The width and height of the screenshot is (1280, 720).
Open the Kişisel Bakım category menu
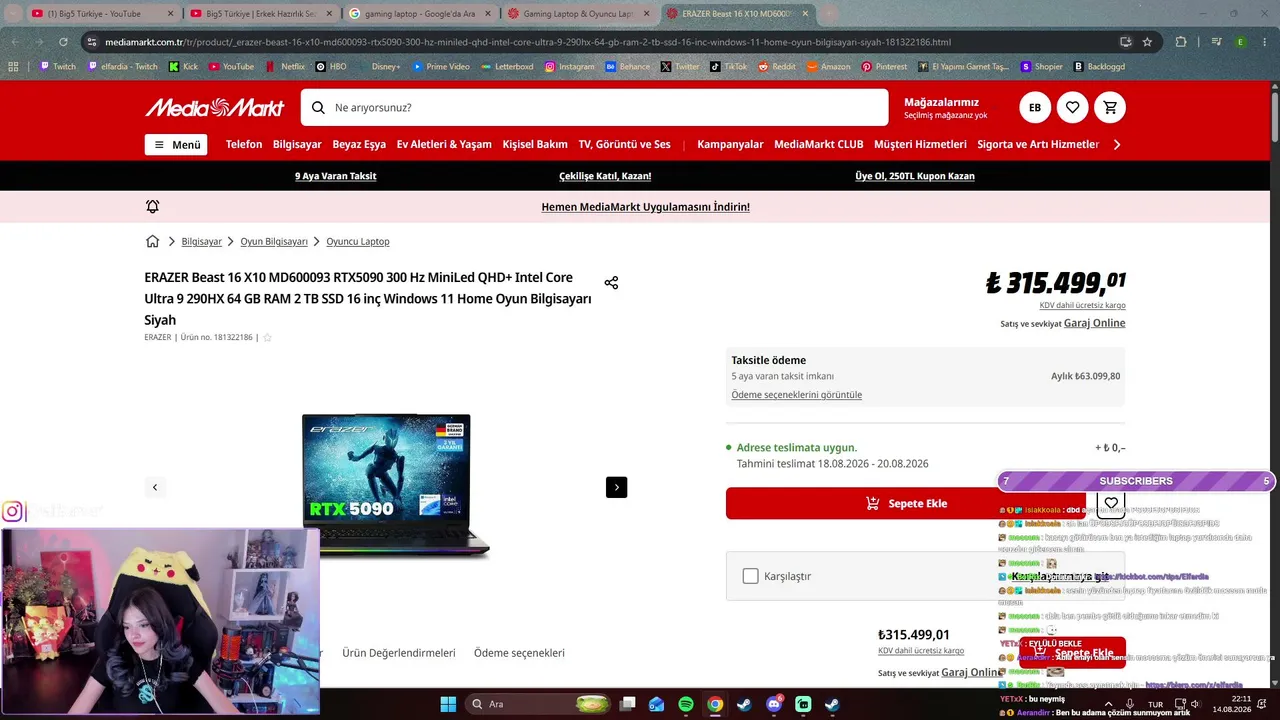[x=535, y=145]
